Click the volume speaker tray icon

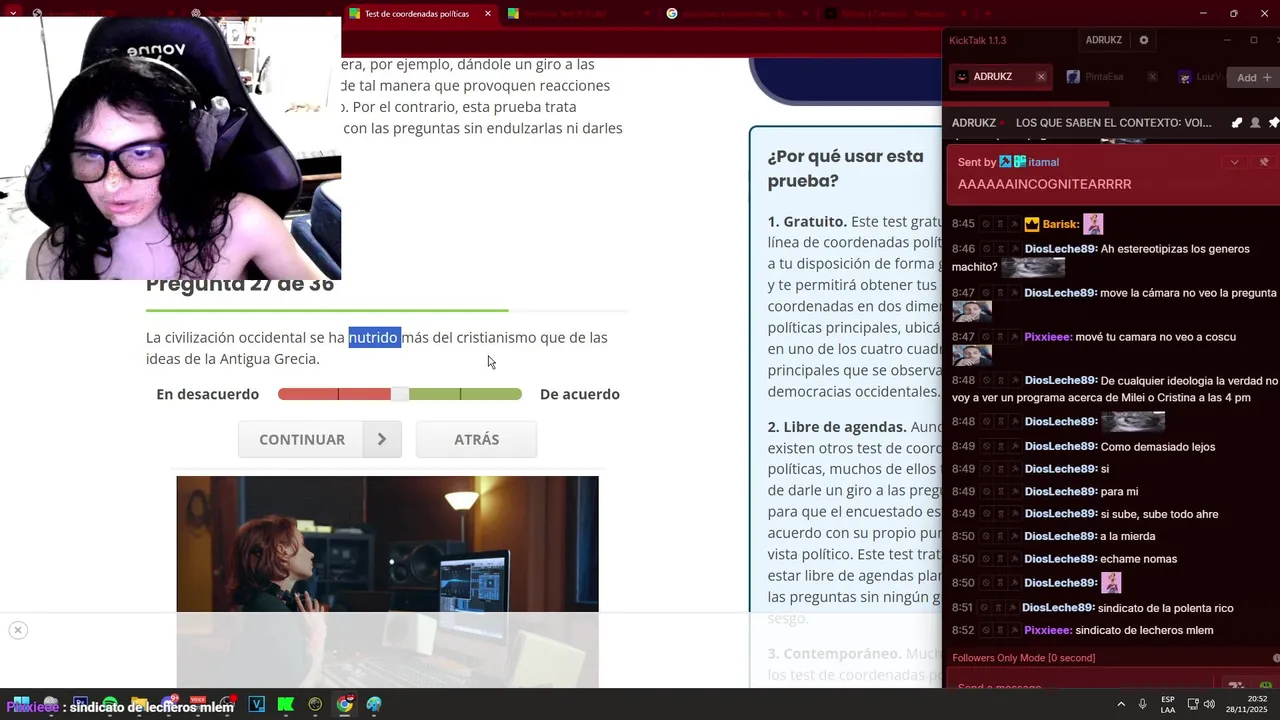click(1209, 704)
